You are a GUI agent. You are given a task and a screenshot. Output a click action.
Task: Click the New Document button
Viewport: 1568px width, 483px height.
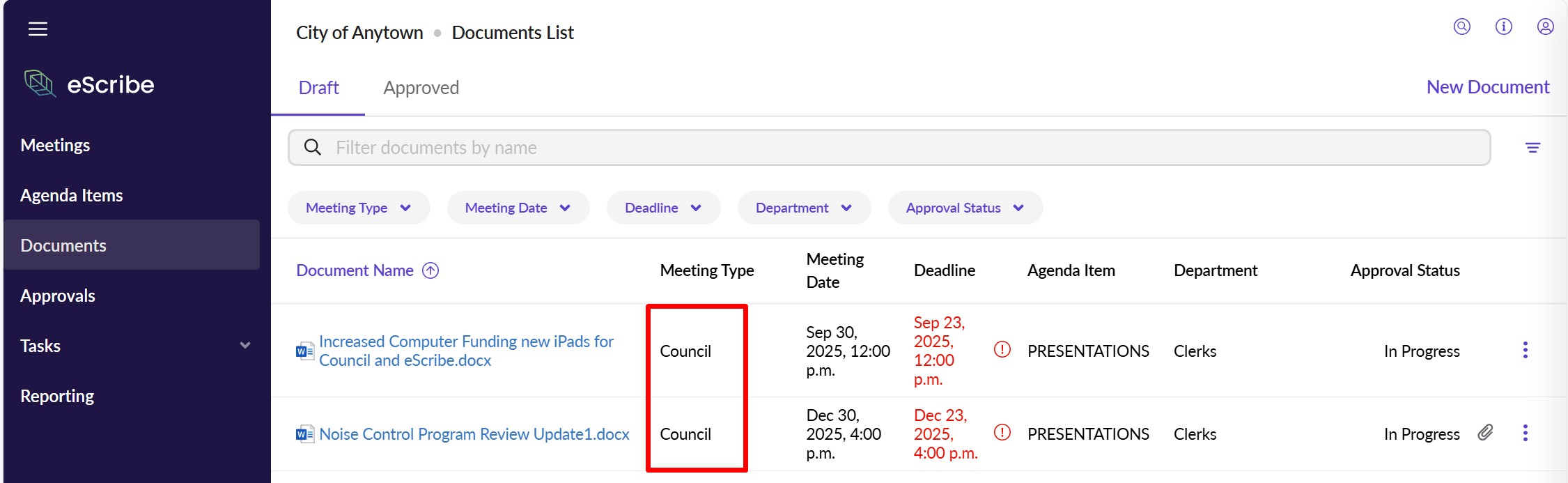coord(1487,87)
